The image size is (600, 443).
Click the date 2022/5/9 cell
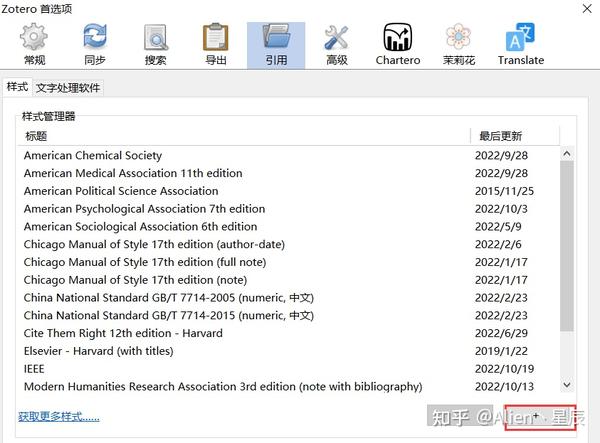[498, 226]
